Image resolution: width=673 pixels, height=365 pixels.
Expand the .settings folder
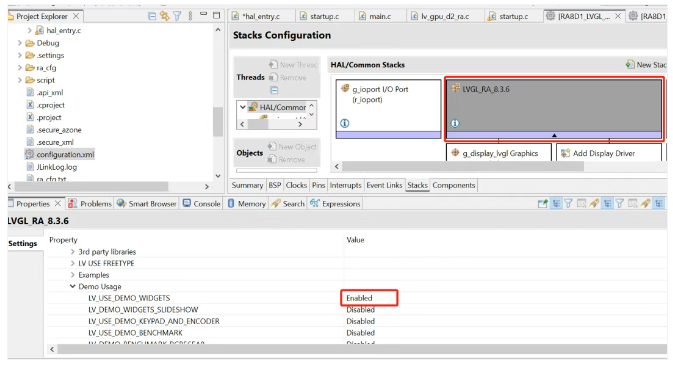tap(20, 55)
